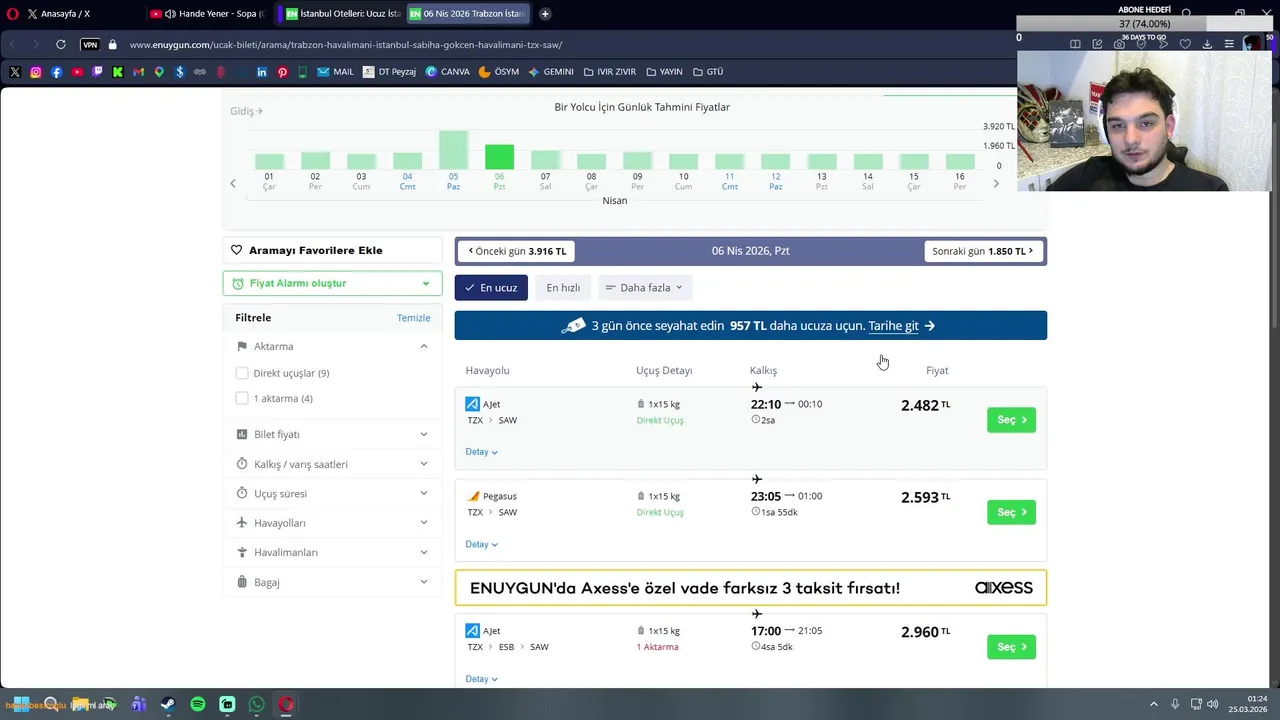Image resolution: width=1280 pixels, height=720 pixels.
Task: Open the Fiyat Alarmı oluştur dropdown
Action: click(x=332, y=283)
